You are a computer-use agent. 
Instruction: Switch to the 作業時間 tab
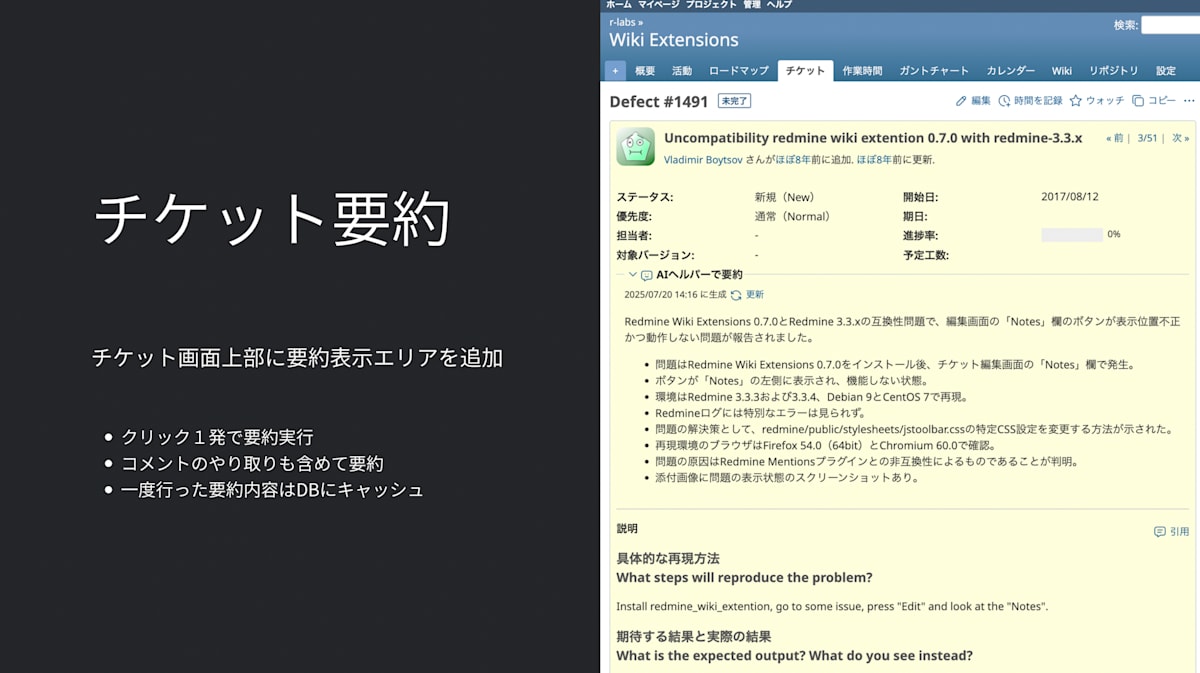click(862, 71)
